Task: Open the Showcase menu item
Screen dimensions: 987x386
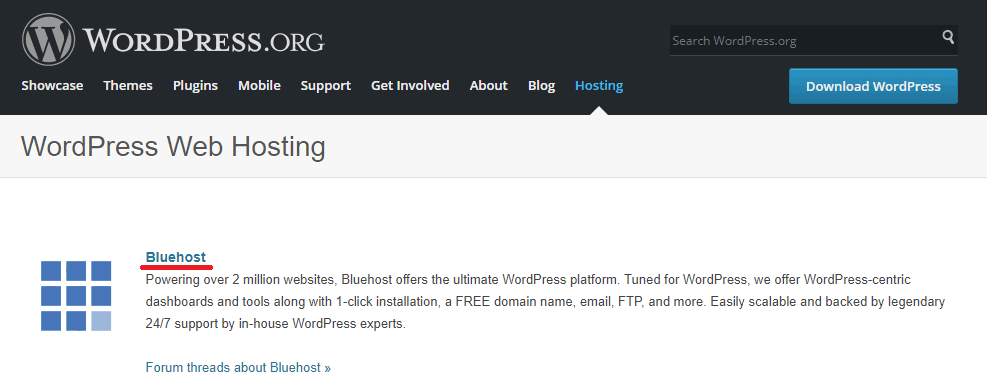Action: coord(52,86)
